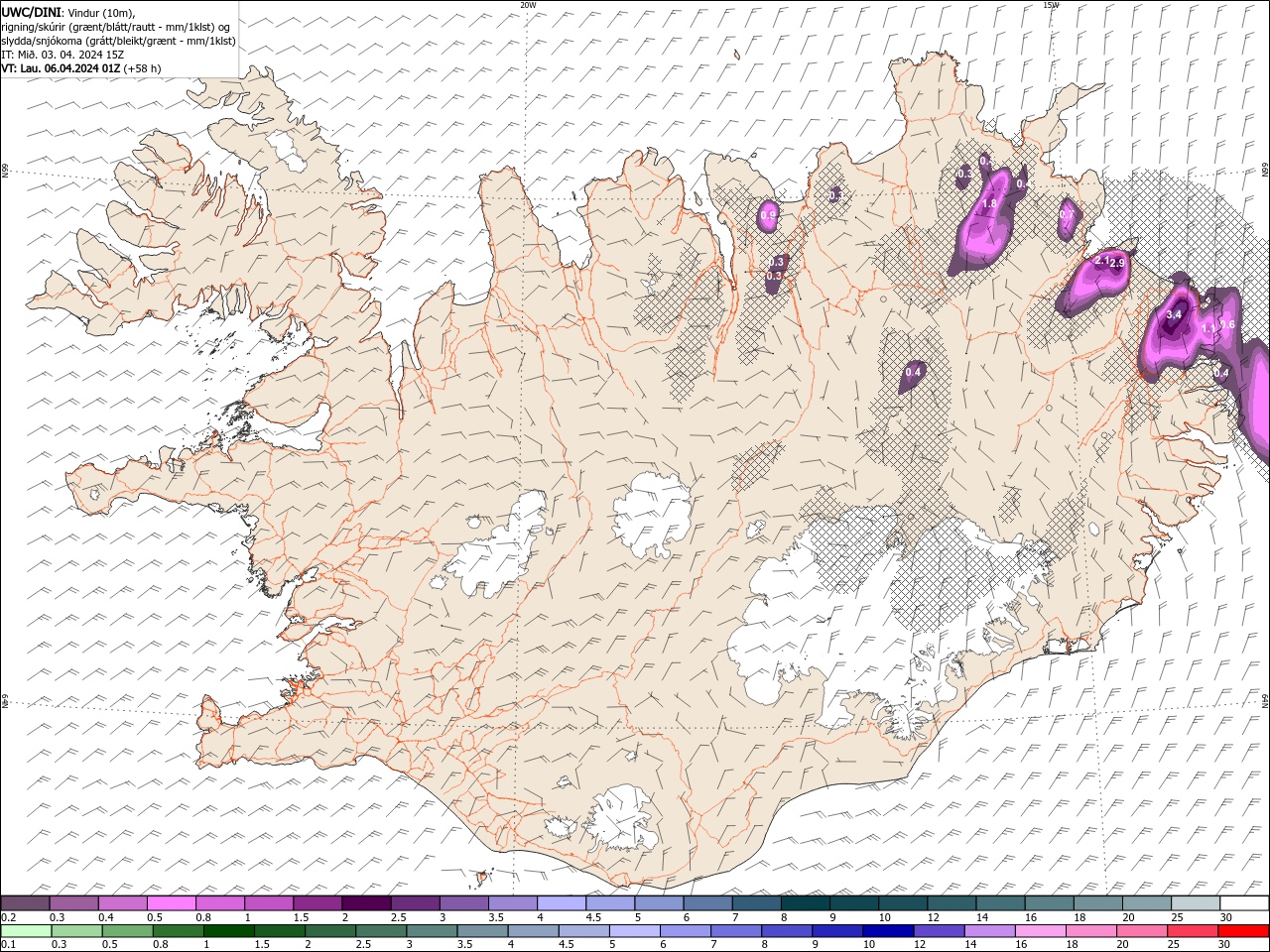1270x952 pixels.
Task: Click the 2.1 precipitation value on the map
Action: (x=1100, y=260)
